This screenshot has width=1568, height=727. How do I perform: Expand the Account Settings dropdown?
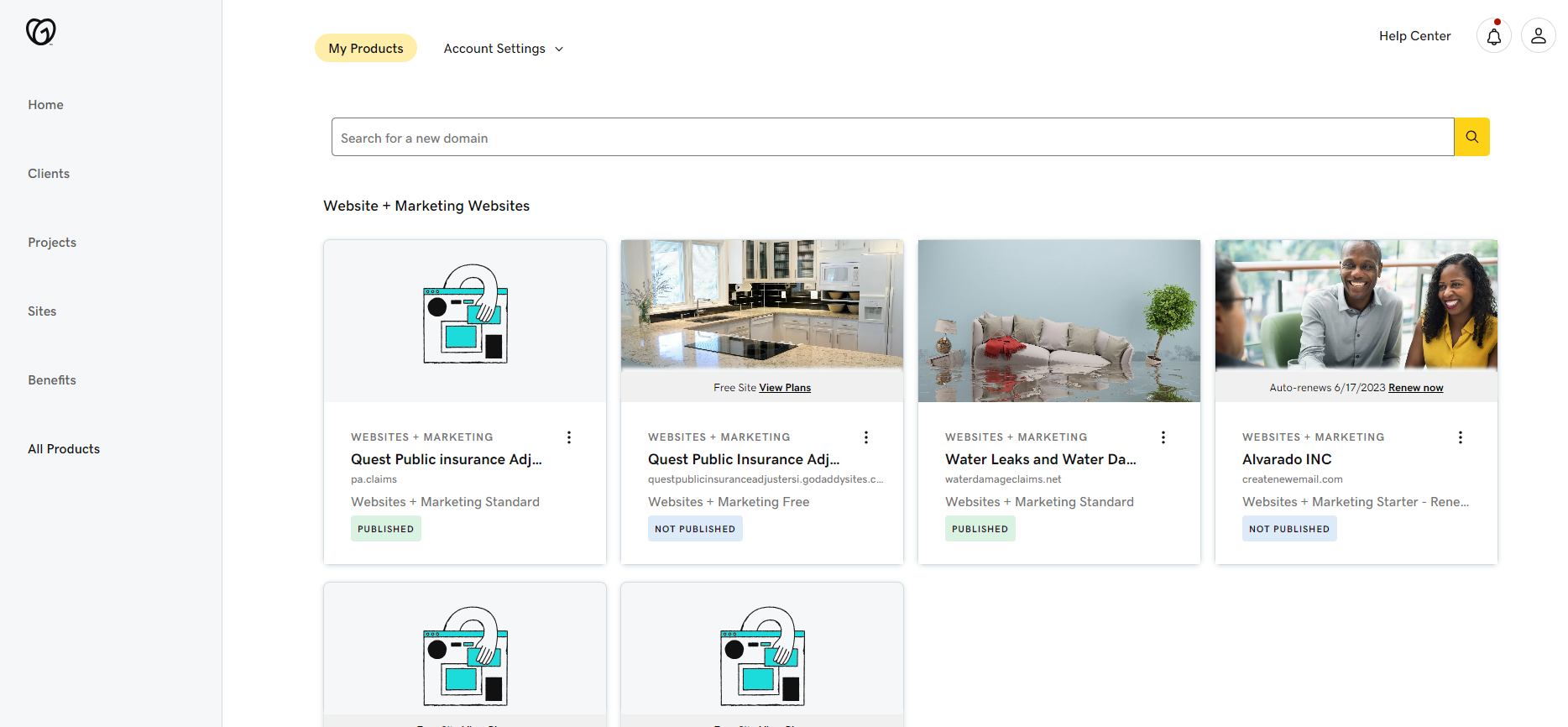click(504, 49)
